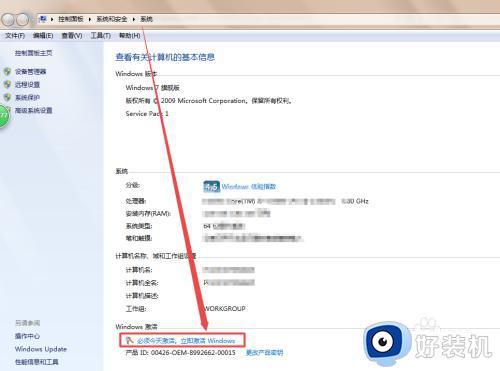Open 设备管理器 from the sidebar

pyautogui.click(x=31, y=72)
